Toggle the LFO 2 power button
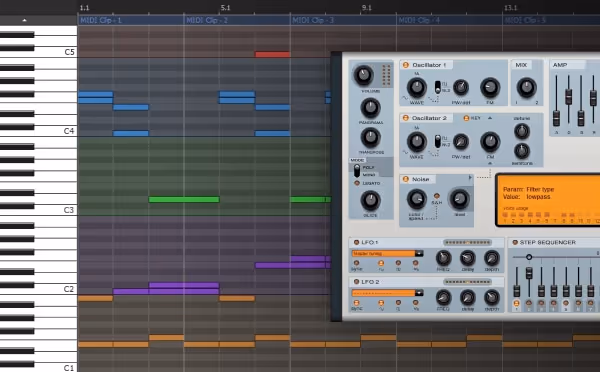This screenshot has height=372, width=600. 356,282
